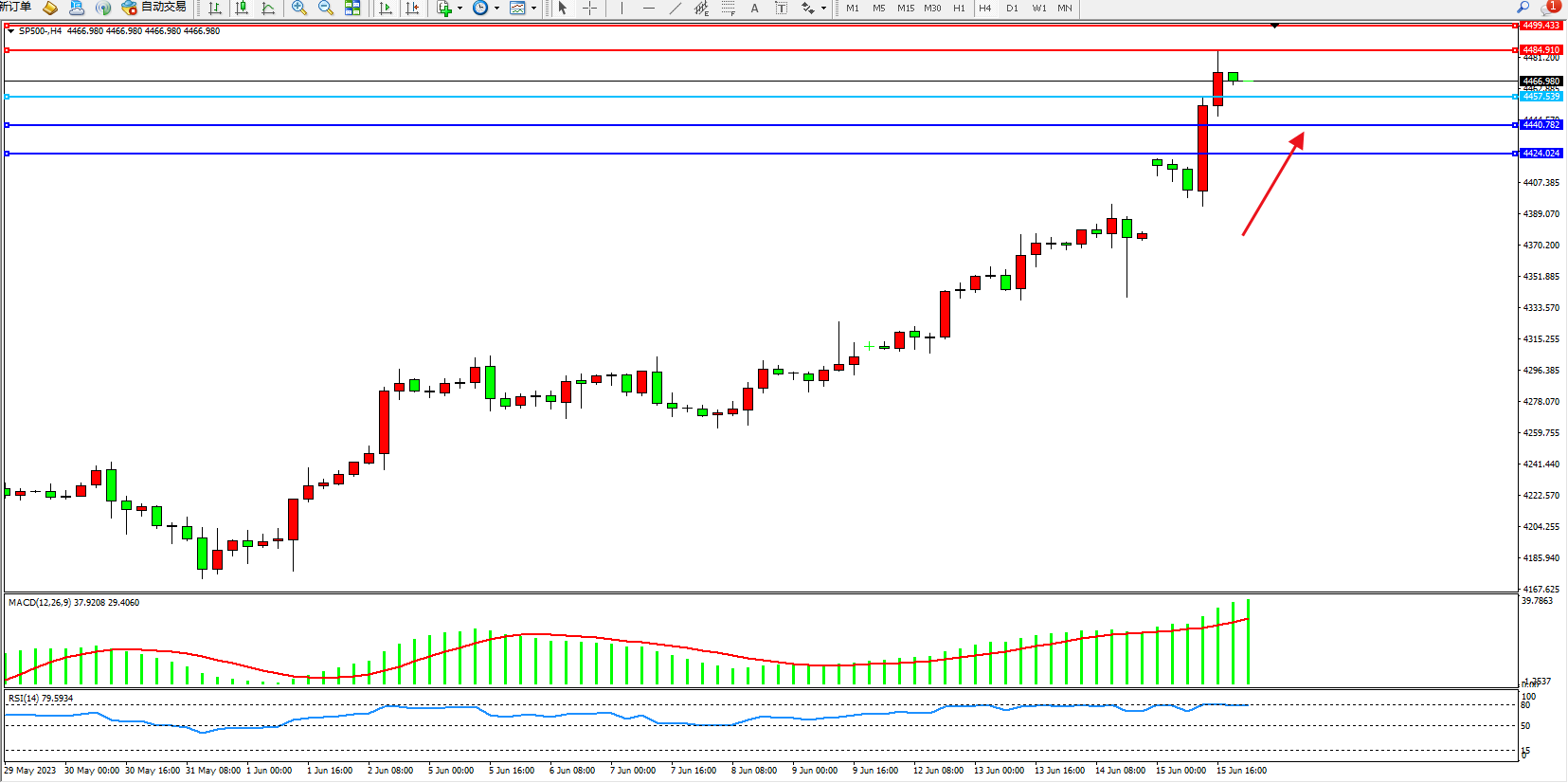
Task: Expand the chart templates dropdown arrow
Action: coord(533,8)
